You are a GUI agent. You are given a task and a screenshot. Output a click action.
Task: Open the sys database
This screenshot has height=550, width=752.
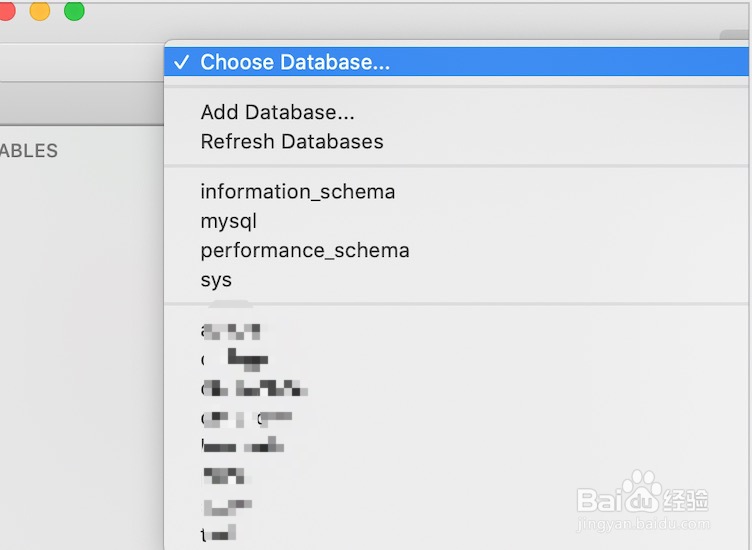click(x=216, y=280)
